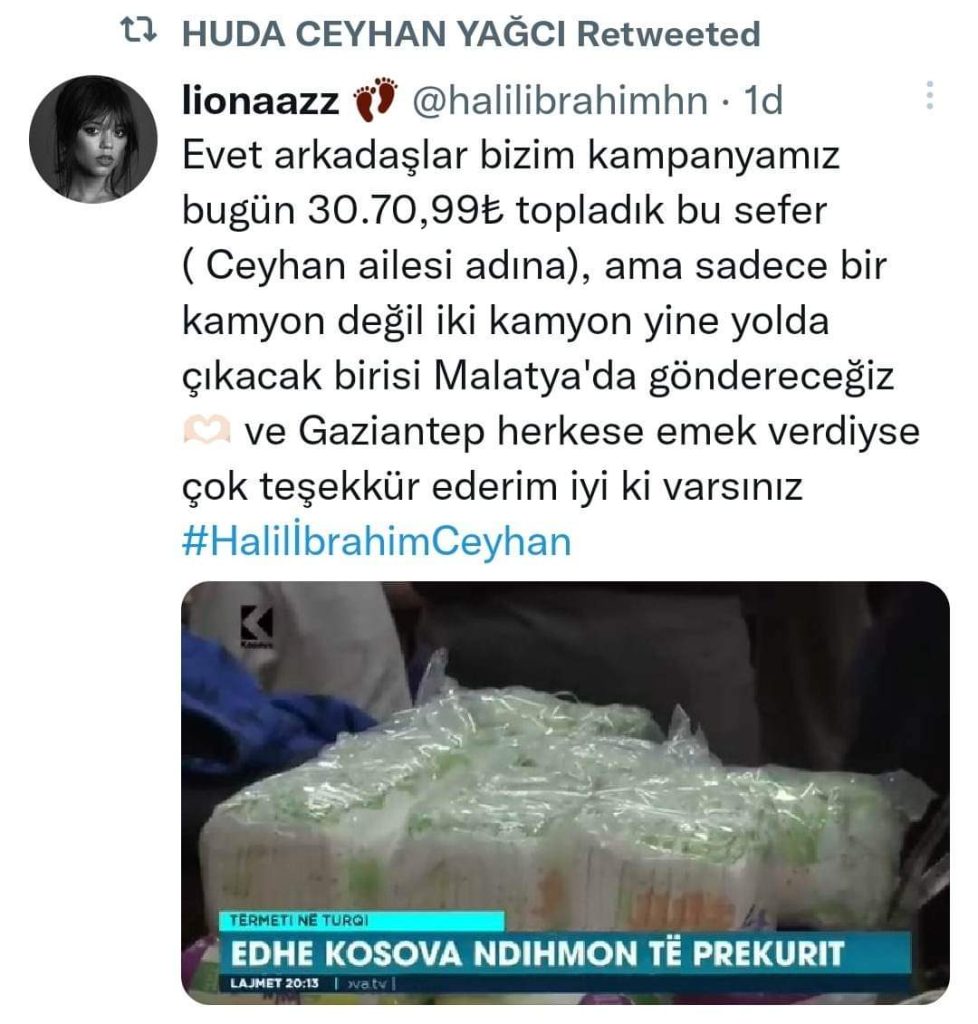The width and height of the screenshot is (978, 1024).
Task: Click the retweet arrows icon above the tweet
Action: 139,31
